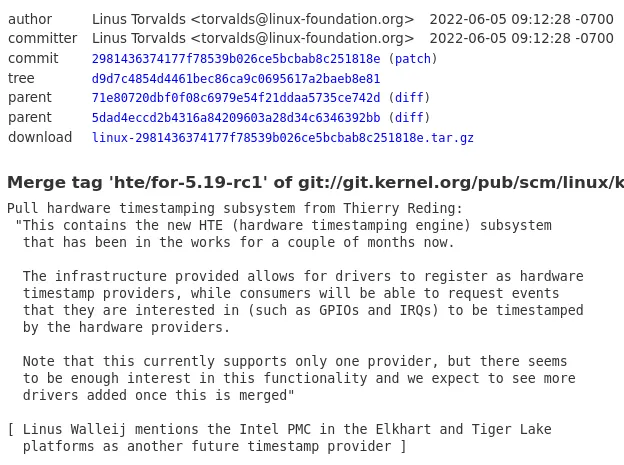Open first parent 71e80720dbf0f08c link

[236, 98]
